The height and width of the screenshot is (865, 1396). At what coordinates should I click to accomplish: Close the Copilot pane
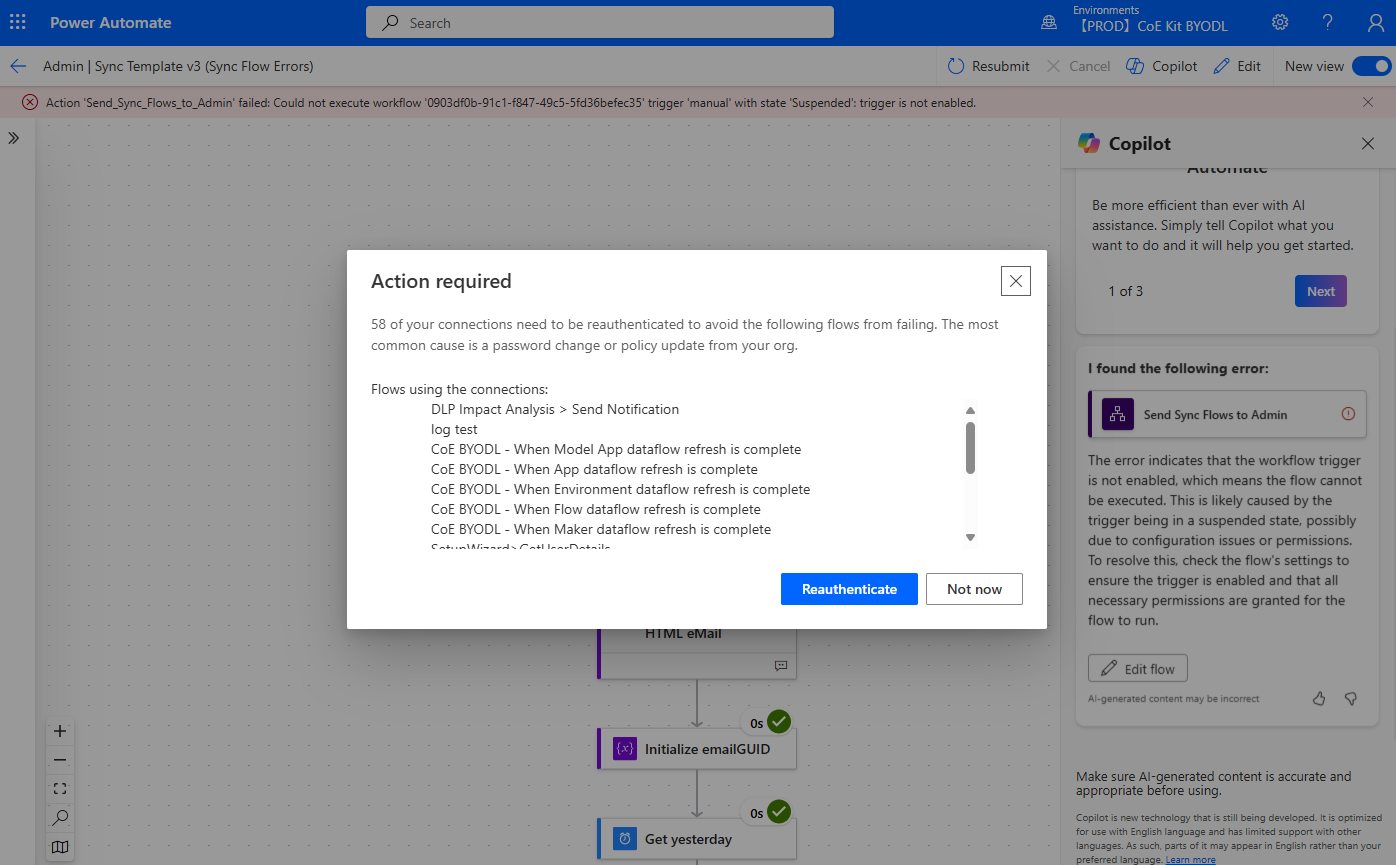coord(1368,144)
